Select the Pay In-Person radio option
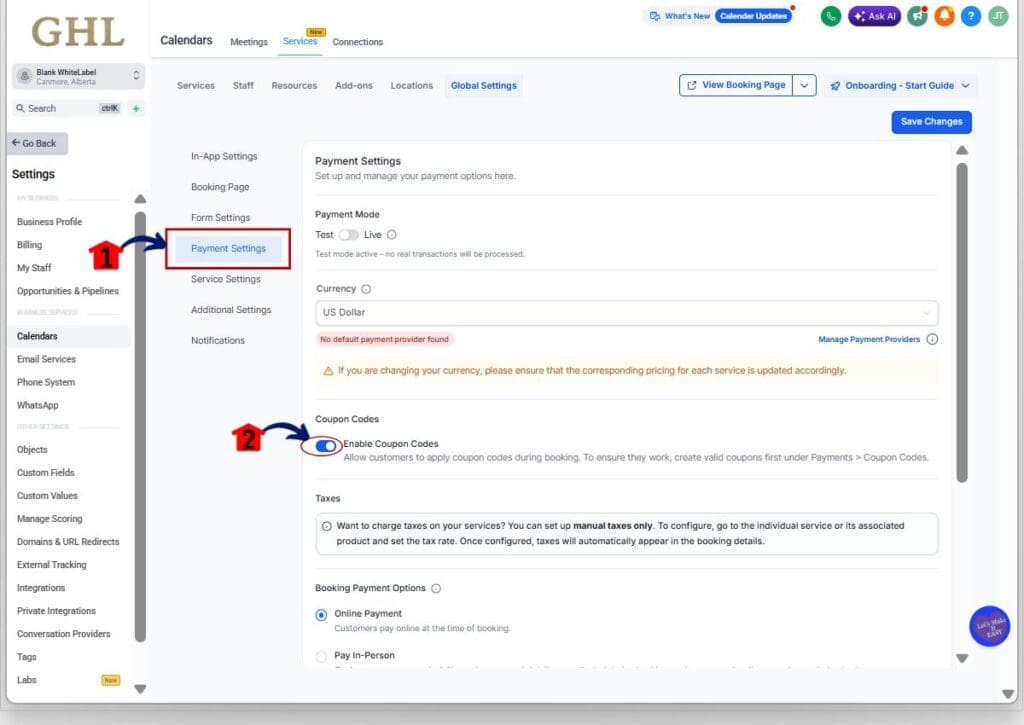This screenshot has height=725, width=1024. pos(321,656)
